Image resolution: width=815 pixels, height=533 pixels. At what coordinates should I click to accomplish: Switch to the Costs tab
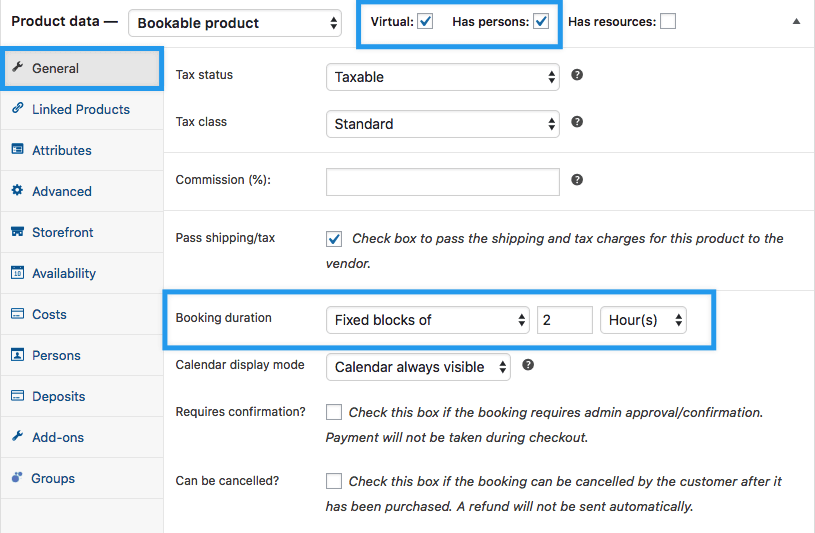click(49, 314)
